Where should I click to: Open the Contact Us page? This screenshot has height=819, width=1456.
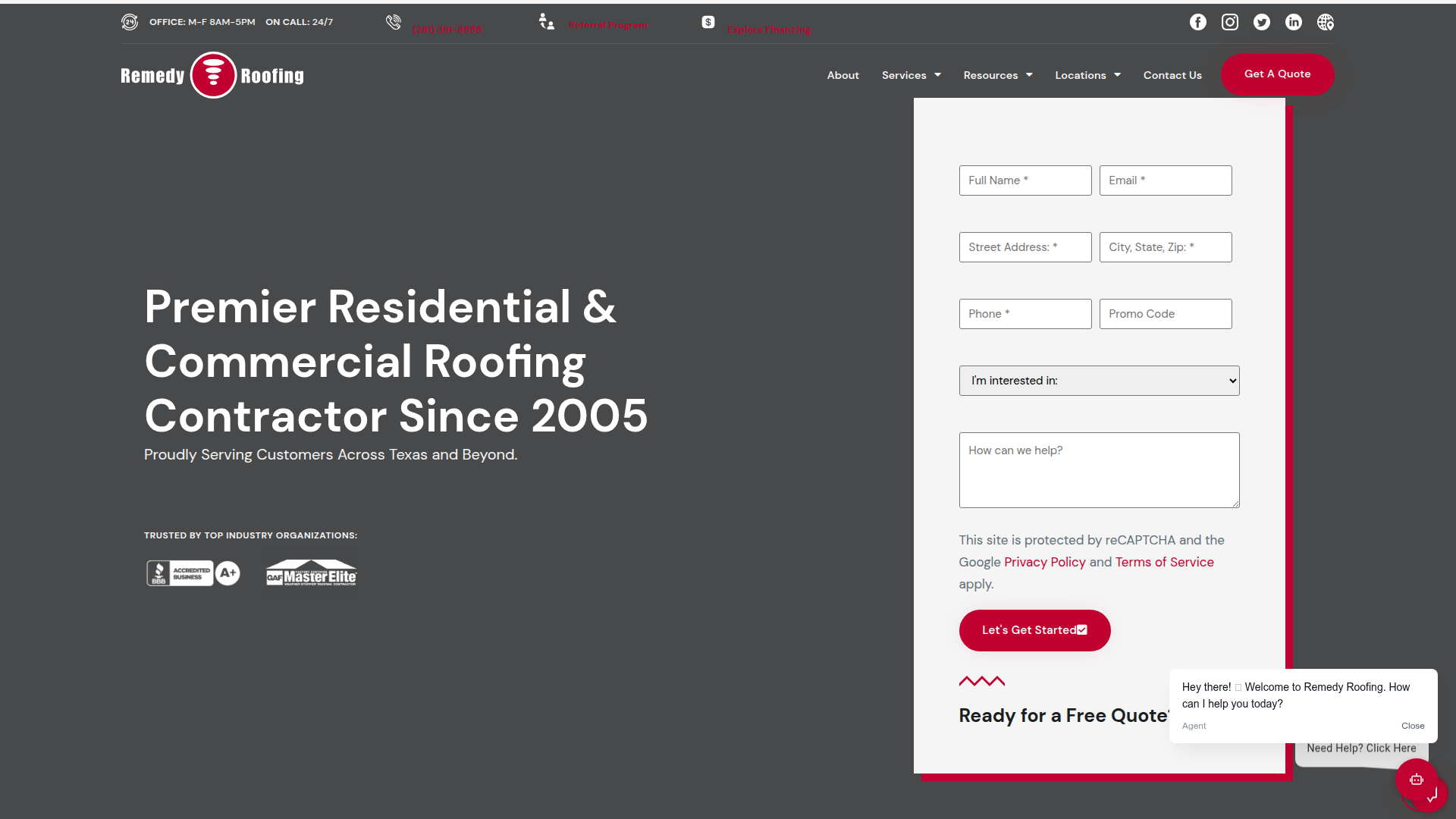coord(1172,75)
